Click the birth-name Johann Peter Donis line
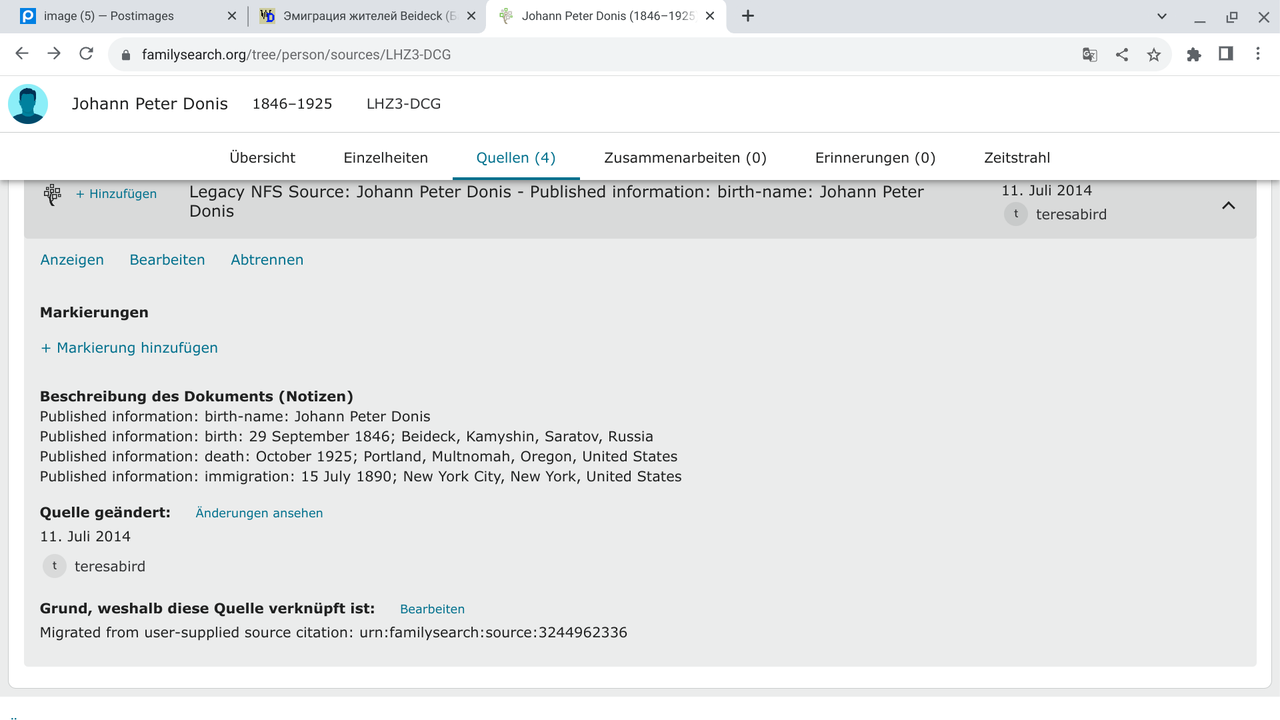The height and width of the screenshot is (720, 1280). pyautogui.click(x=235, y=417)
